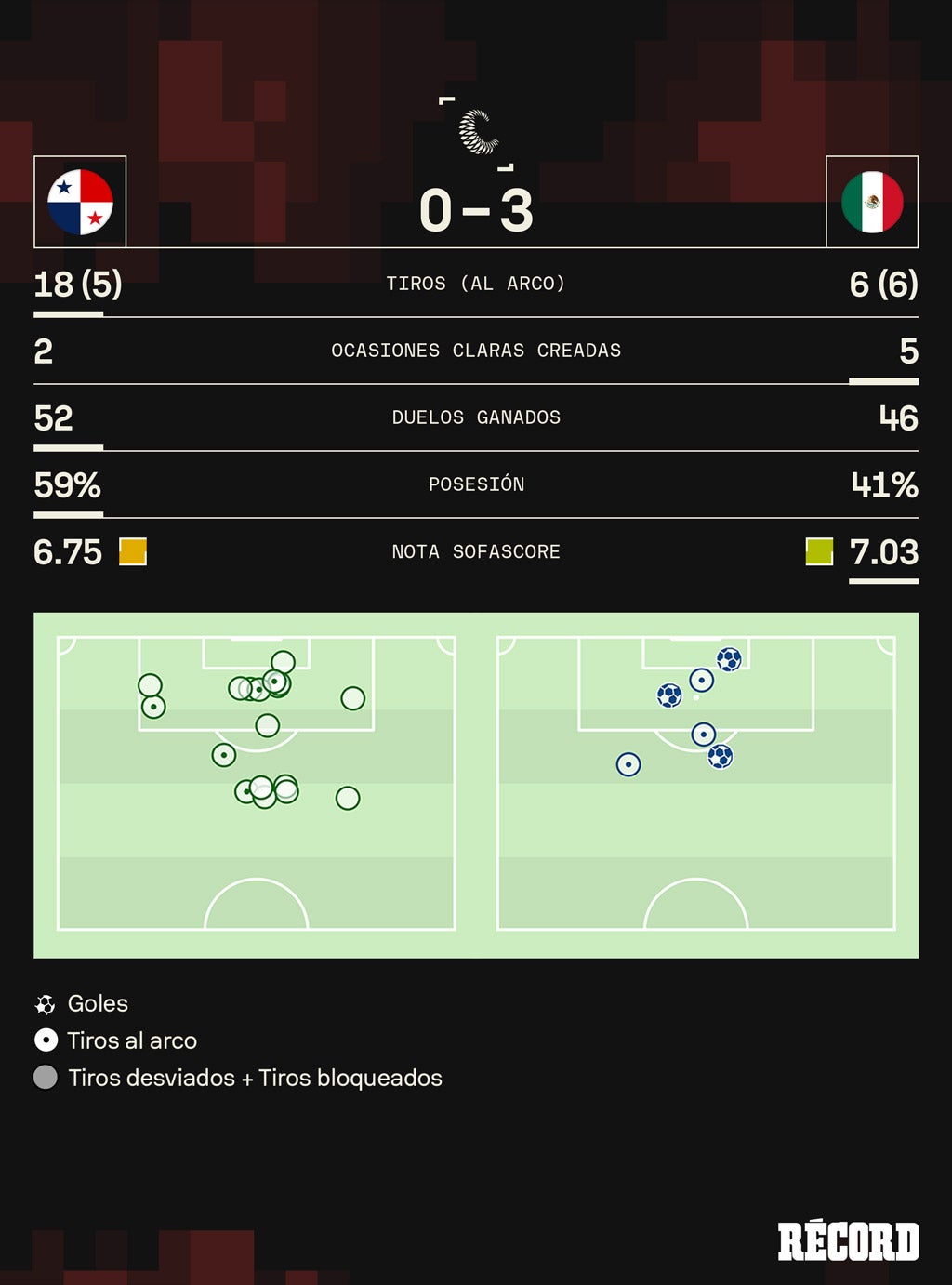Click Mexico's green Sofascore rating square
The image size is (952, 1285).
pos(819,552)
